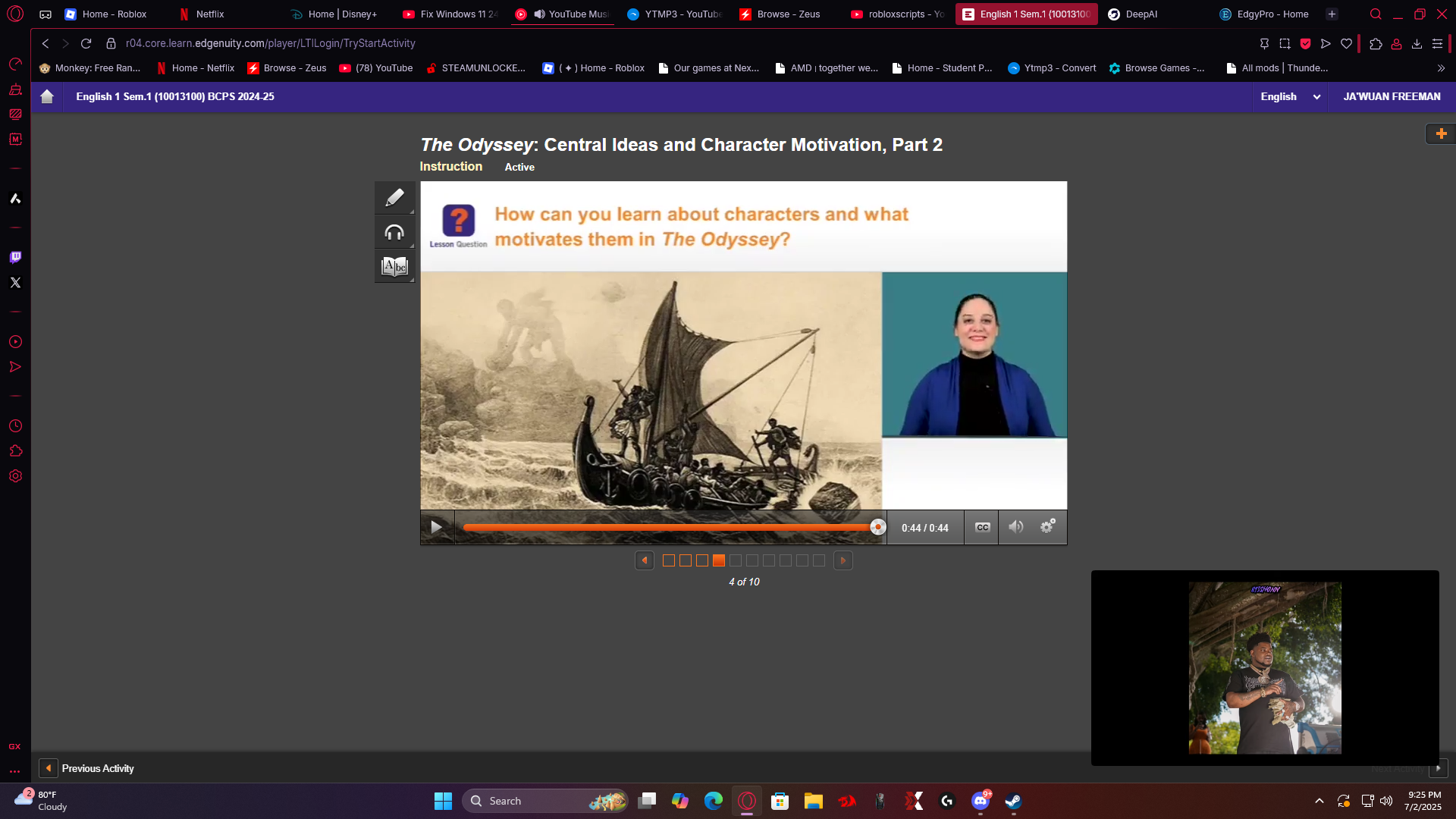The image size is (1456, 819).
Task: Open a new browser tab
Action: [x=1332, y=14]
